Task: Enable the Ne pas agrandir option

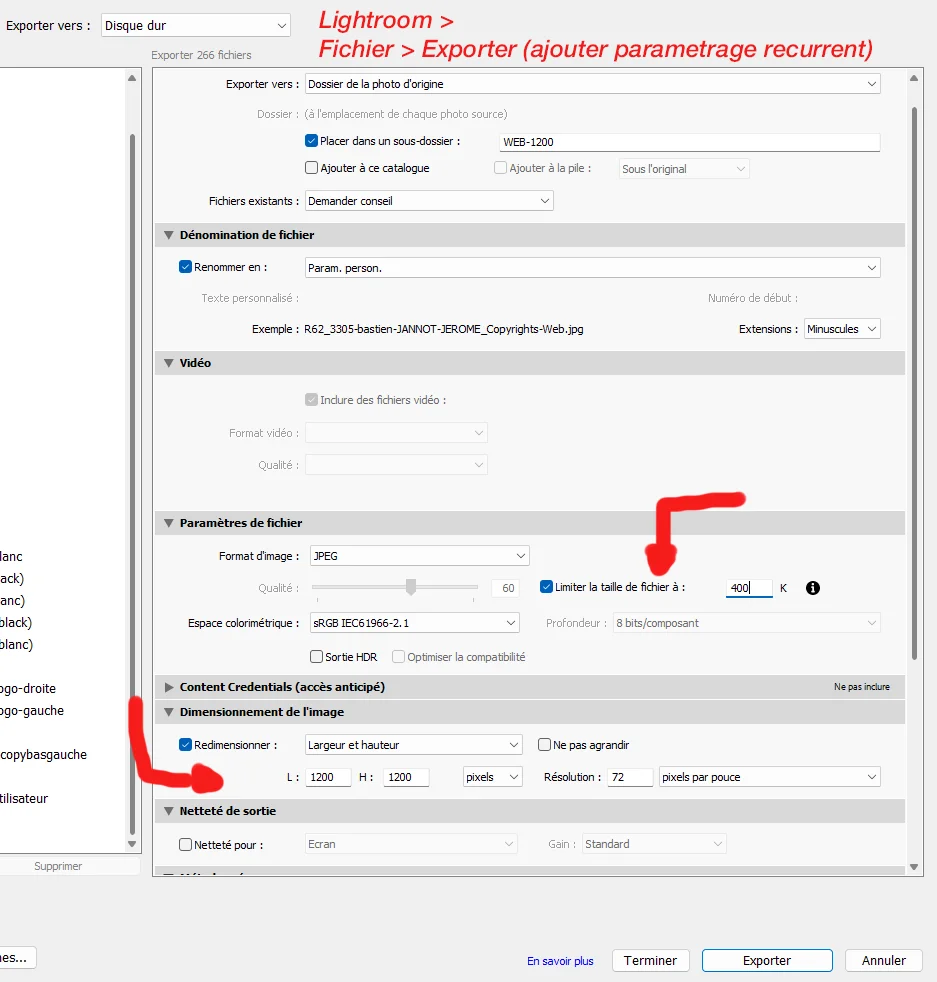Action: pos(545,745)
